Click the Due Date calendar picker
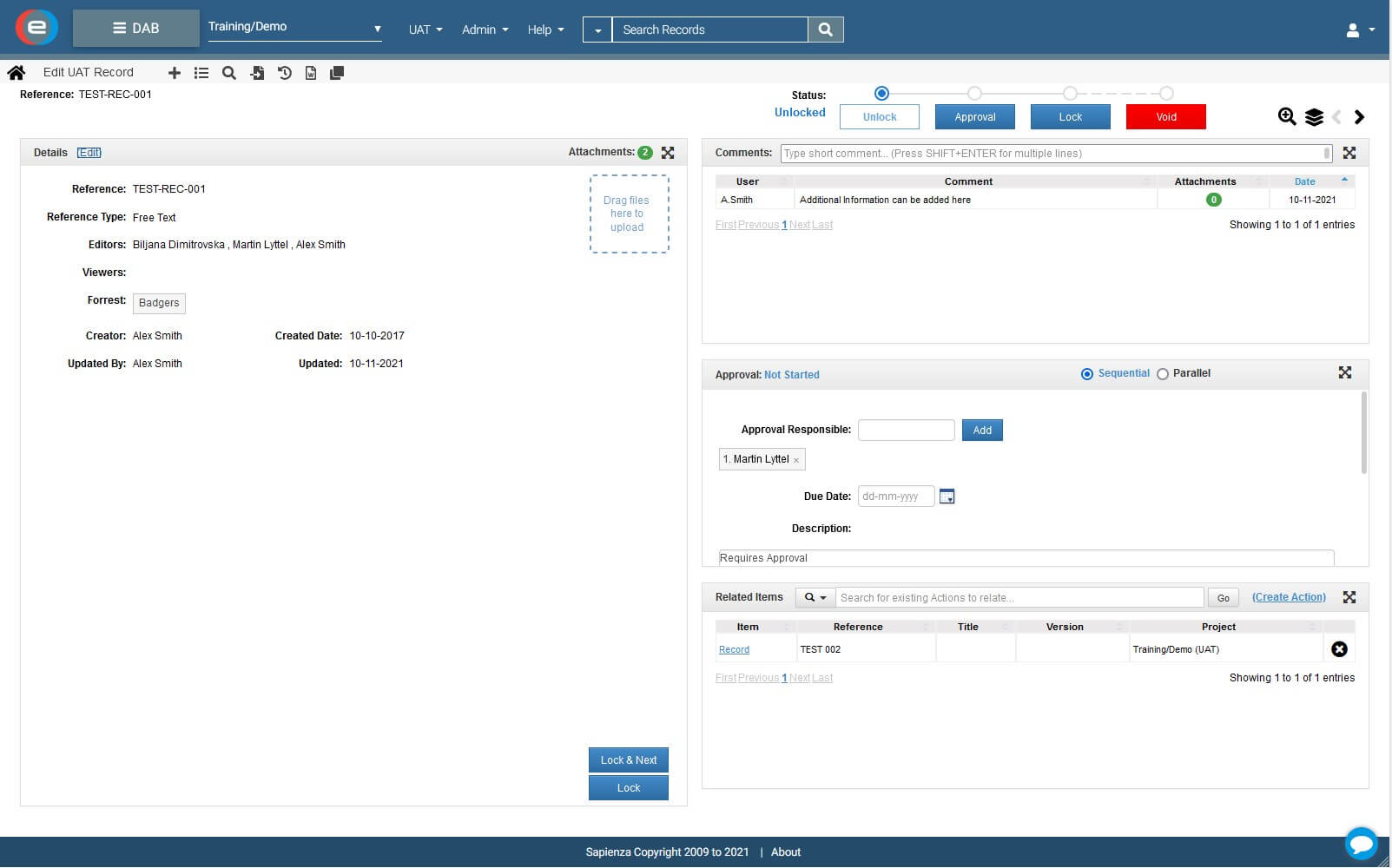The width and height of the screenshot is (1392, 868). pos(947,496)
